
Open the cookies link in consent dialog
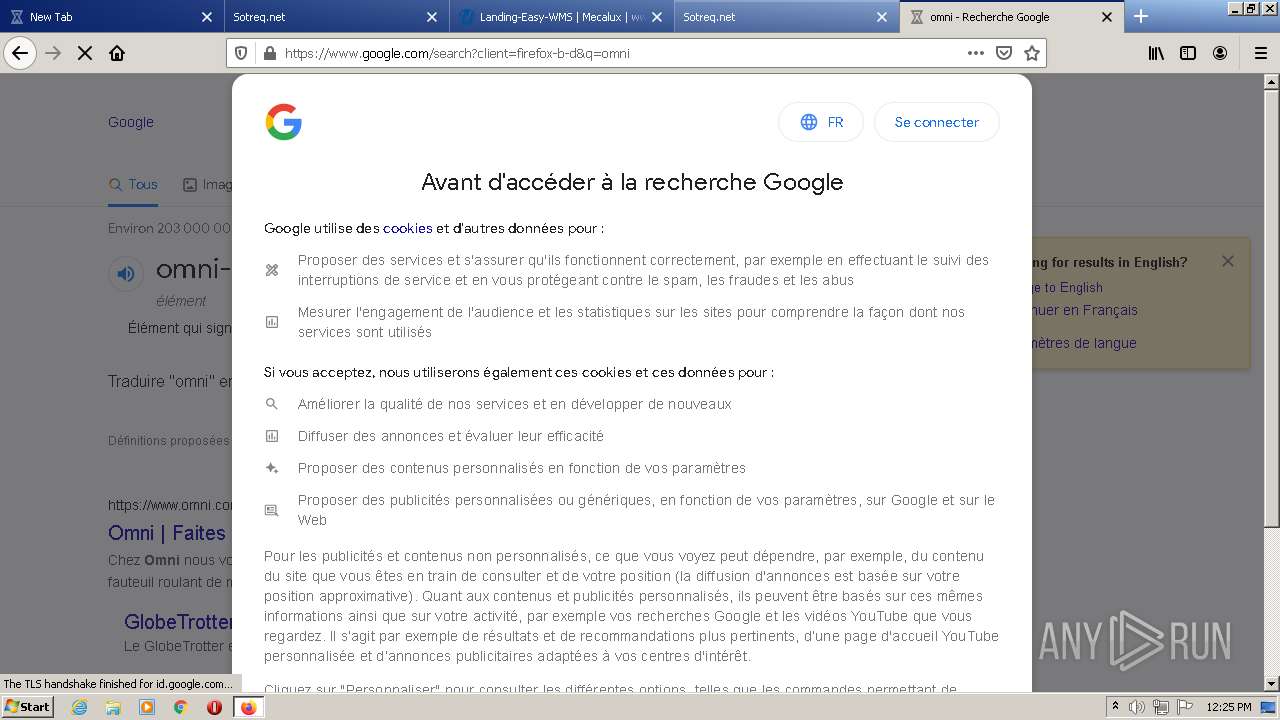[x=408, y=228]
